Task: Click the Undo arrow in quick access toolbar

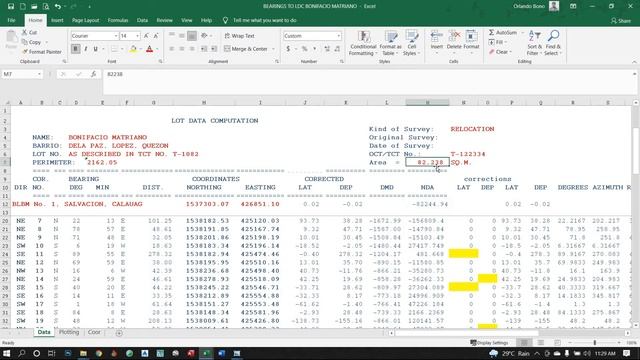Action: pos(58,6)
